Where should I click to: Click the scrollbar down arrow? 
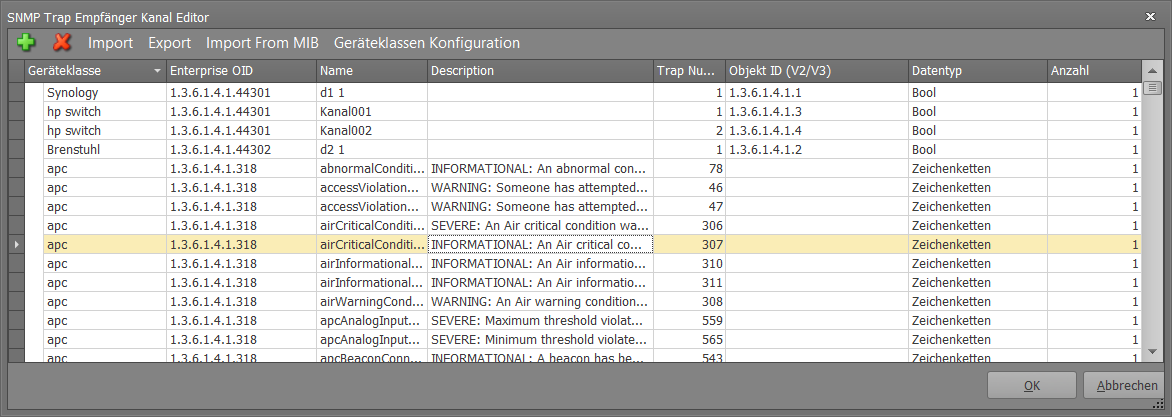(1152, 351)
